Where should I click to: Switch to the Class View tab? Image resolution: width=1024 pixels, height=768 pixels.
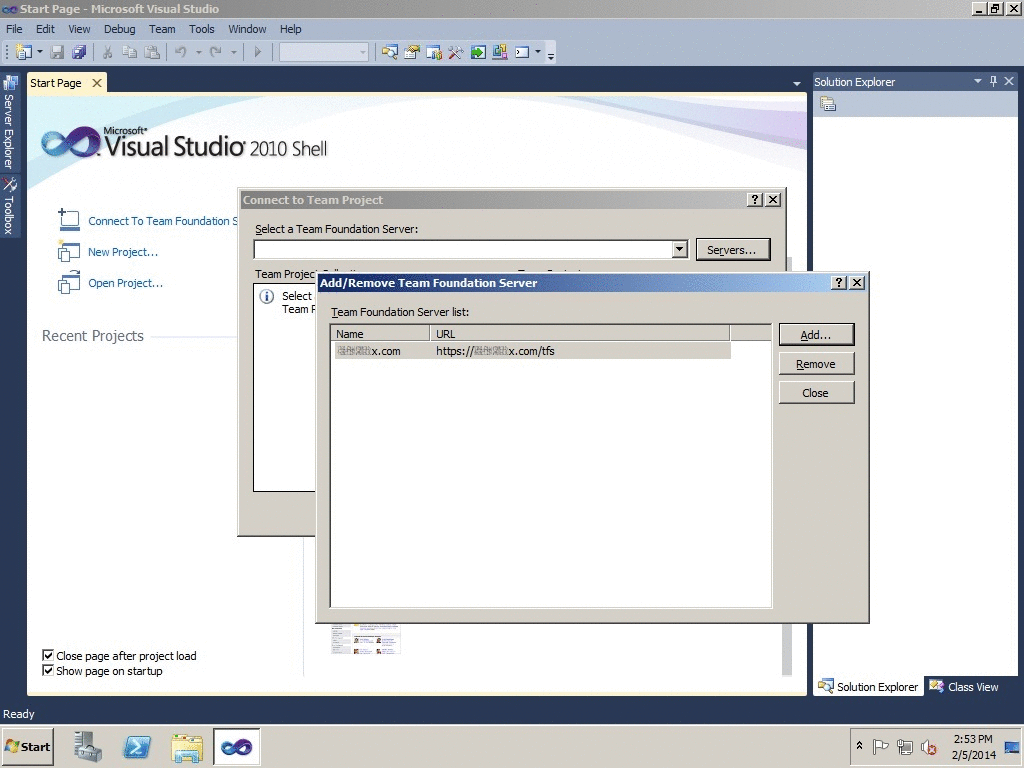[965, 686]
